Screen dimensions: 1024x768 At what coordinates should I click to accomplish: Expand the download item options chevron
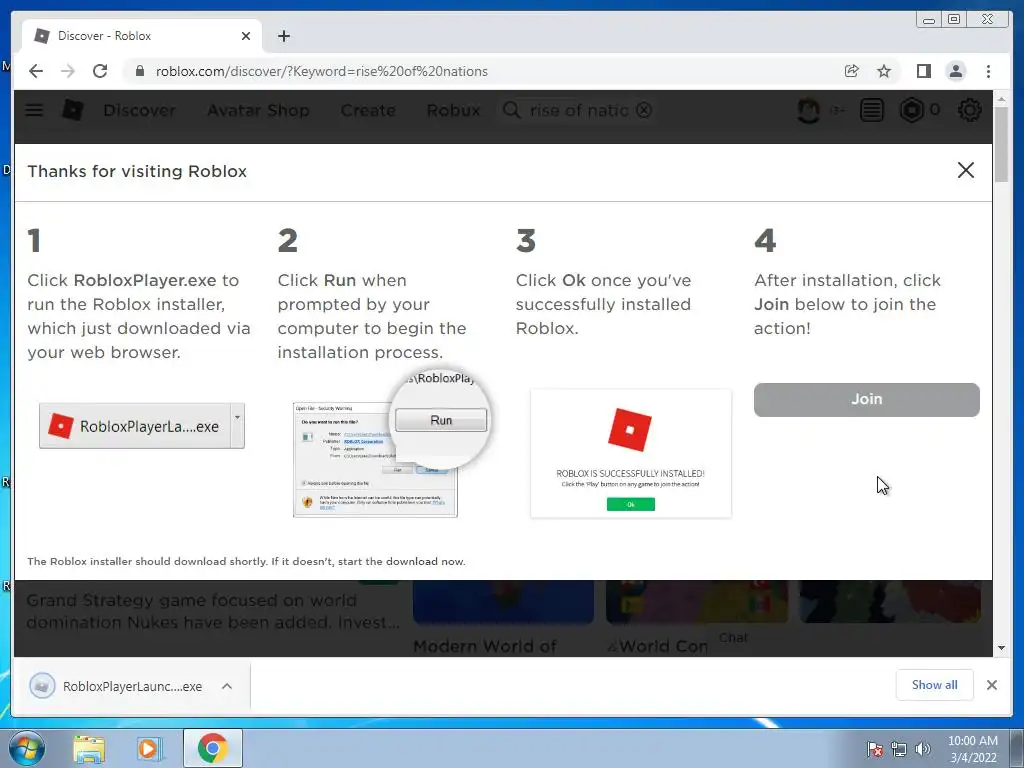pyautogui.click(x=227, y=686)
